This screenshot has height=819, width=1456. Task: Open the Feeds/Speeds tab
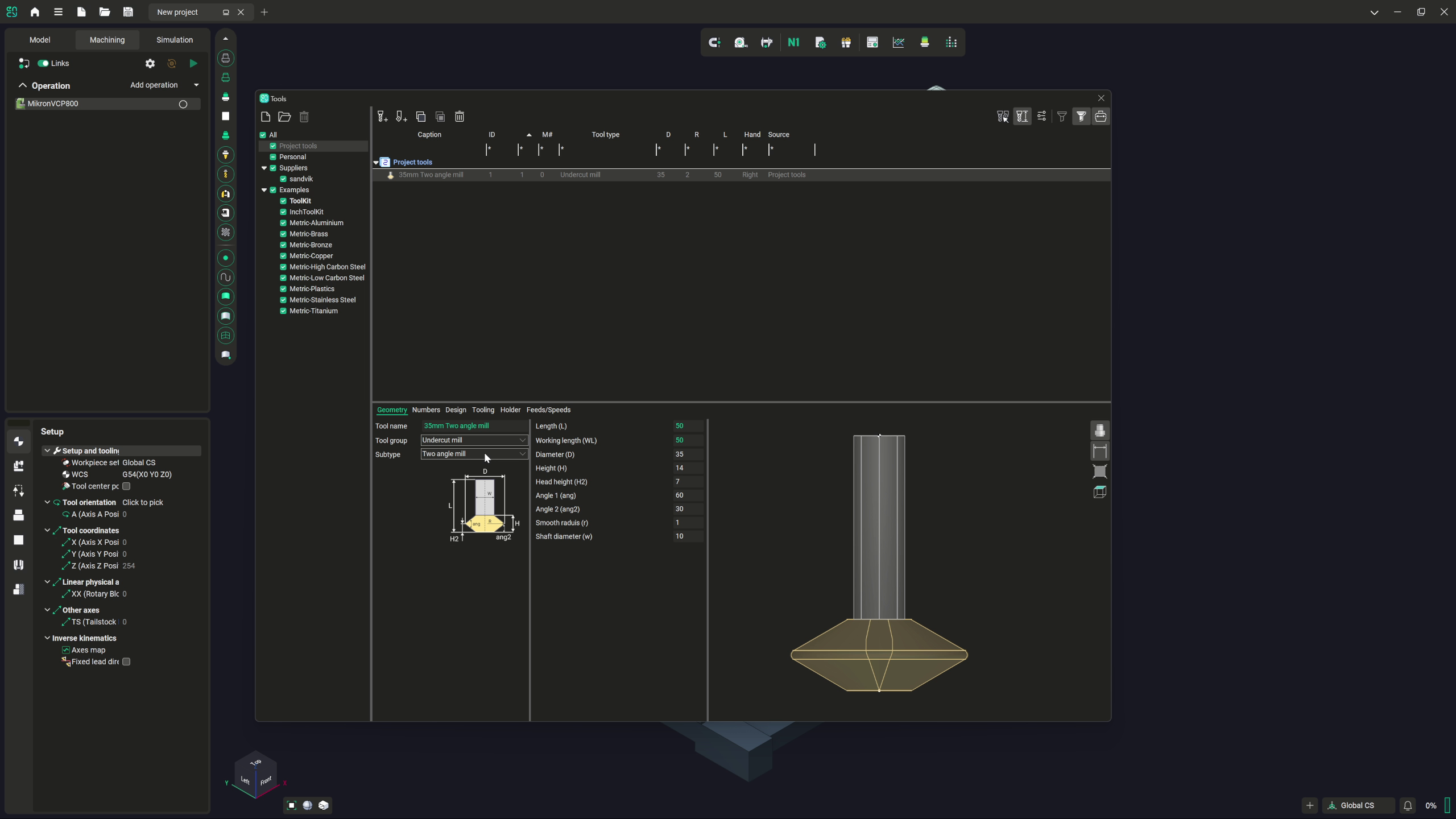548,410
